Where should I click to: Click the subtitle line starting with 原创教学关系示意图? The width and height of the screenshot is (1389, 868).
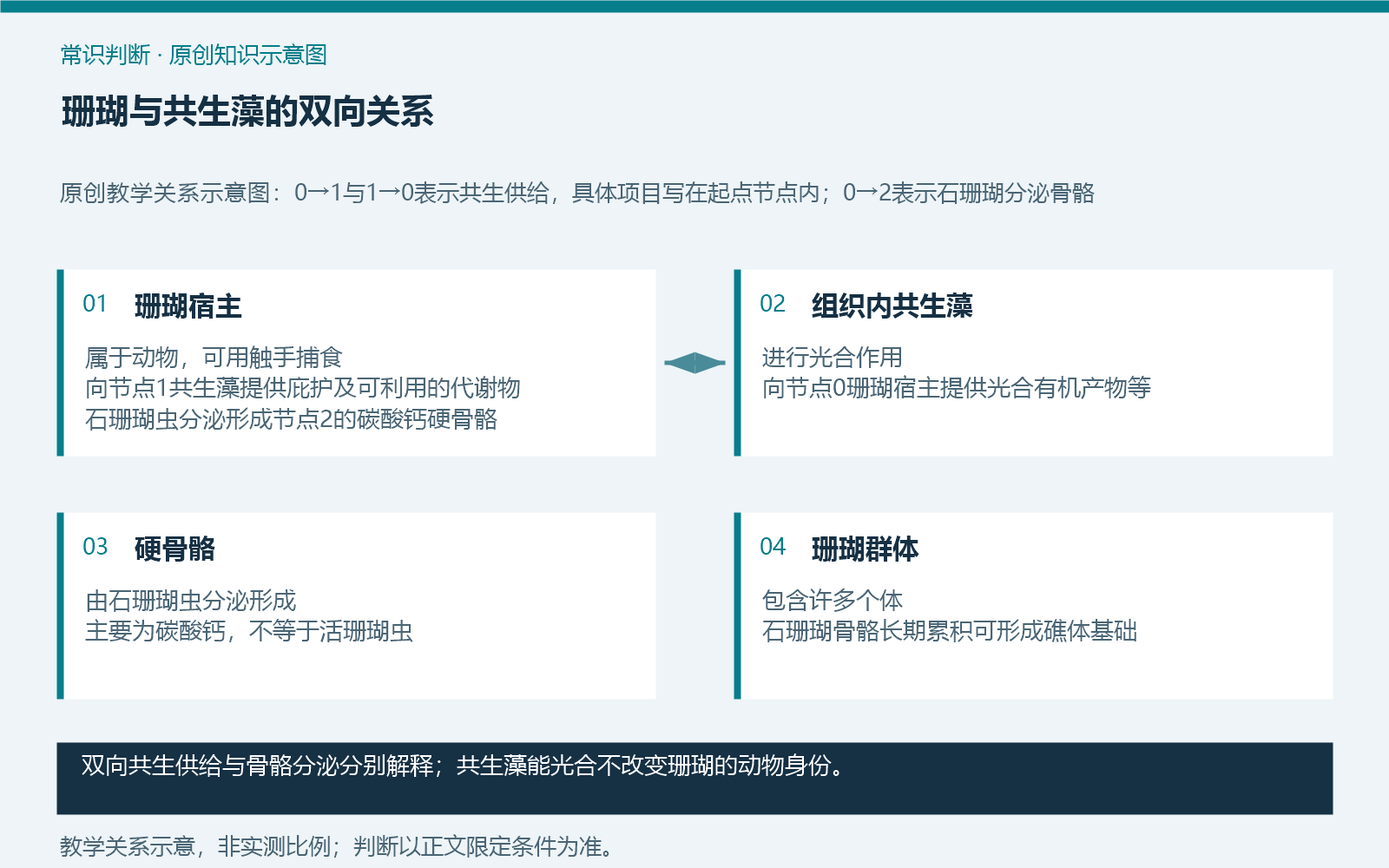point(576,193)
